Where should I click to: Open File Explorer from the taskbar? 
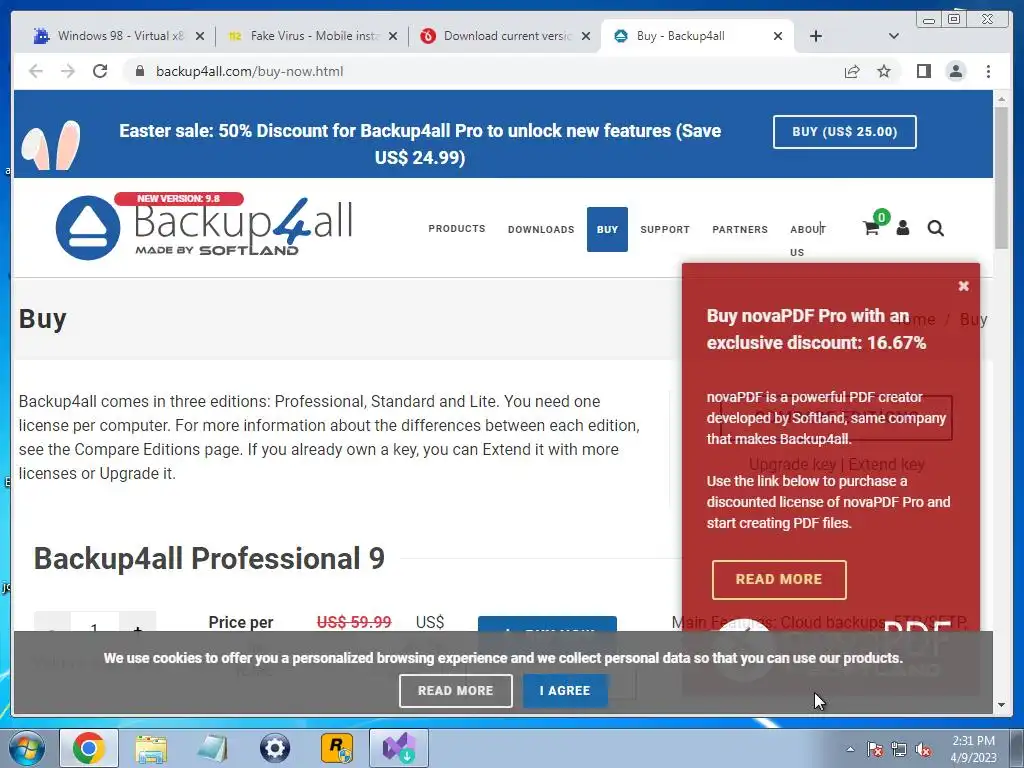point(151,748)
